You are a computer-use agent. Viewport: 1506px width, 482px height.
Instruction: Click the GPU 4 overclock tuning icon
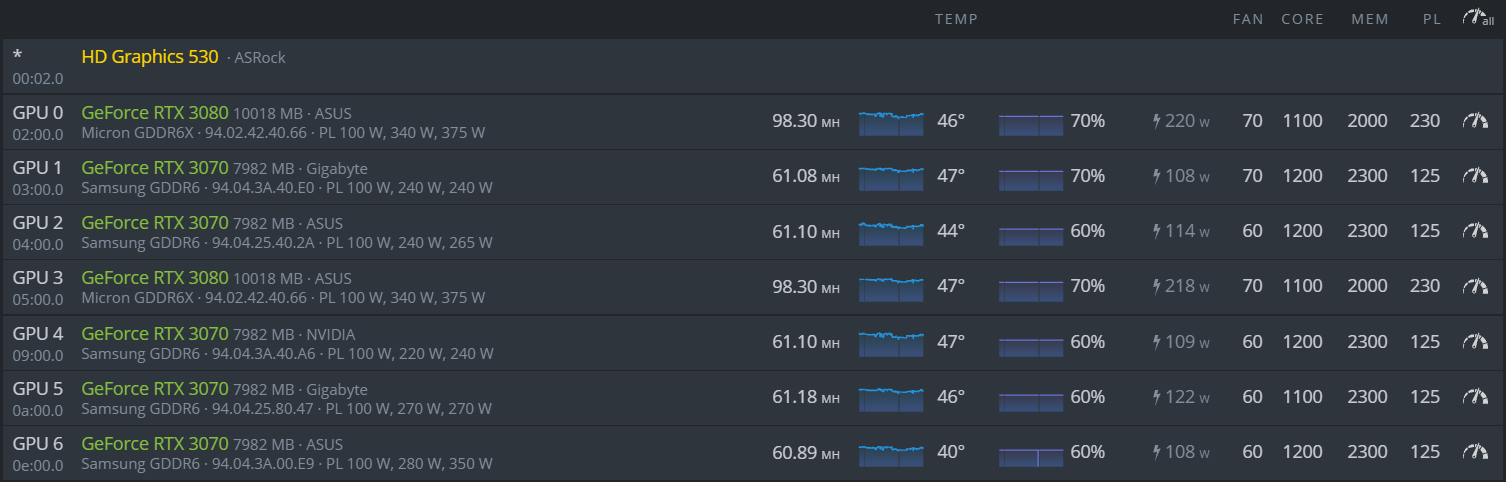[x=1475, y=342]
